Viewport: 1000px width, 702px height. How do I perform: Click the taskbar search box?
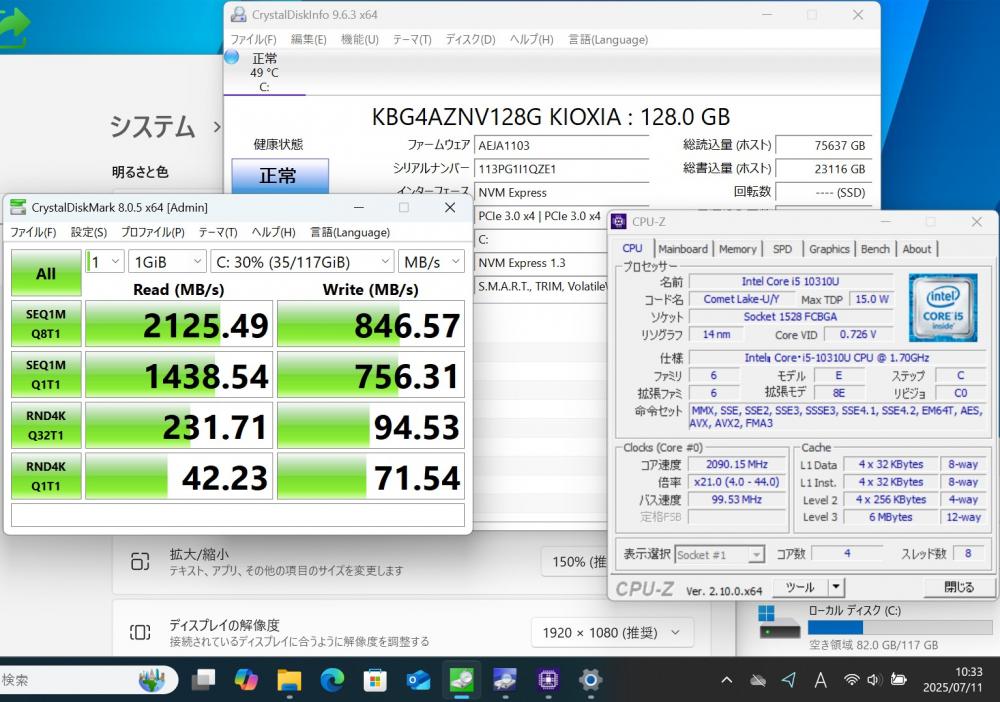pos(87,680)
